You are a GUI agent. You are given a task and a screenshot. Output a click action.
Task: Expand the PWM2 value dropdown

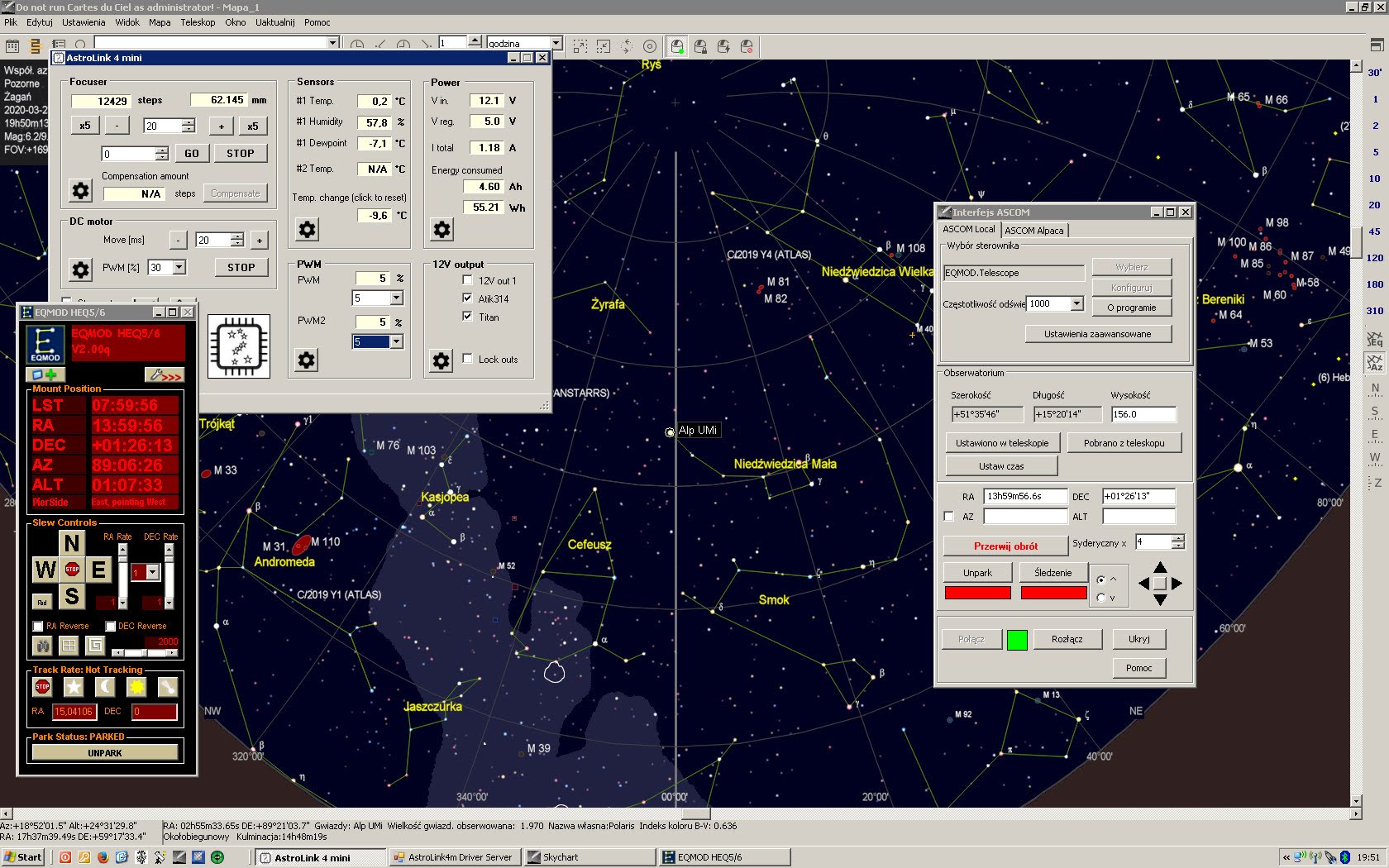(396, 341)
